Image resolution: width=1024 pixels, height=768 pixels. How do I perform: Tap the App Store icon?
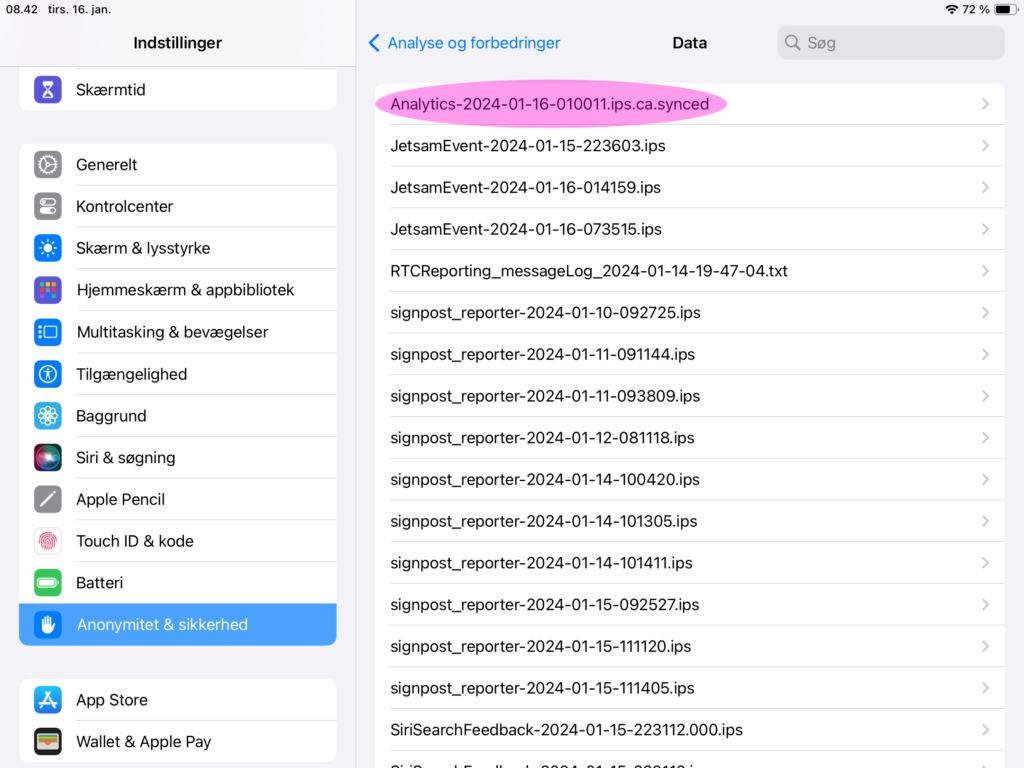pos(48,700)
